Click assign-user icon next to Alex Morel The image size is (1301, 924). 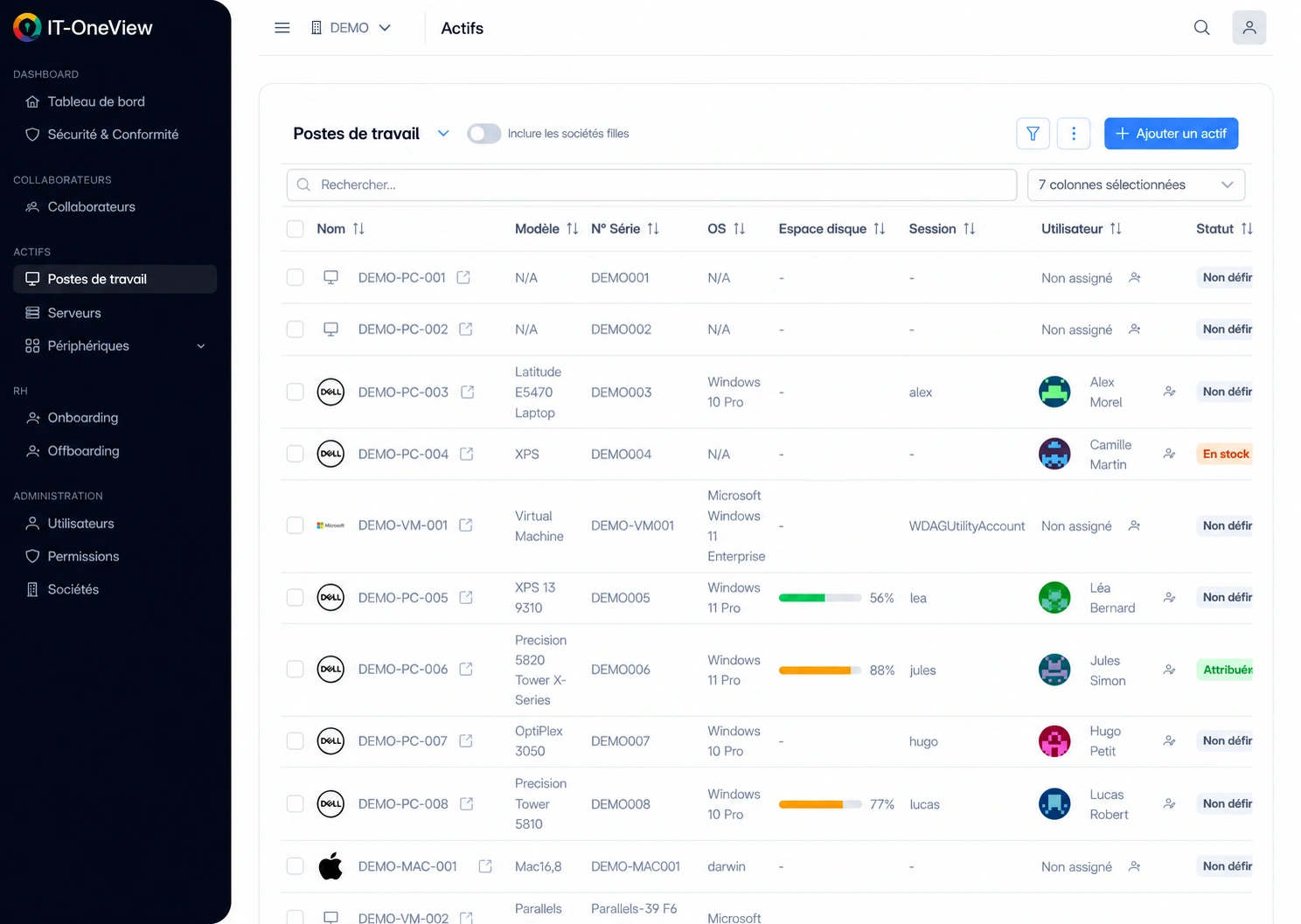click(x=1169, y=392)
